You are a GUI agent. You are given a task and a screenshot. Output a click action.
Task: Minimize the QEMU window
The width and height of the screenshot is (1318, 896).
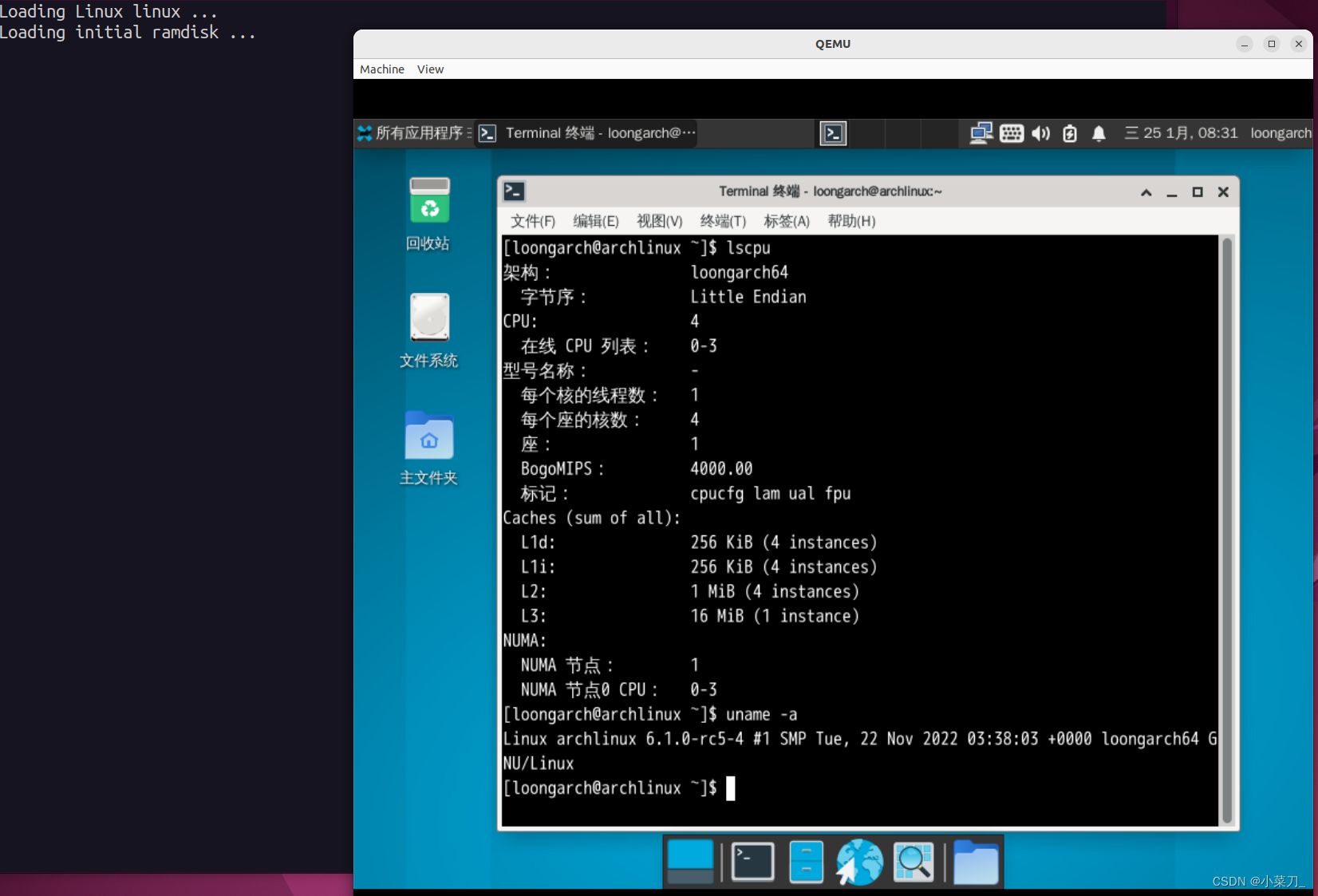1245,44
